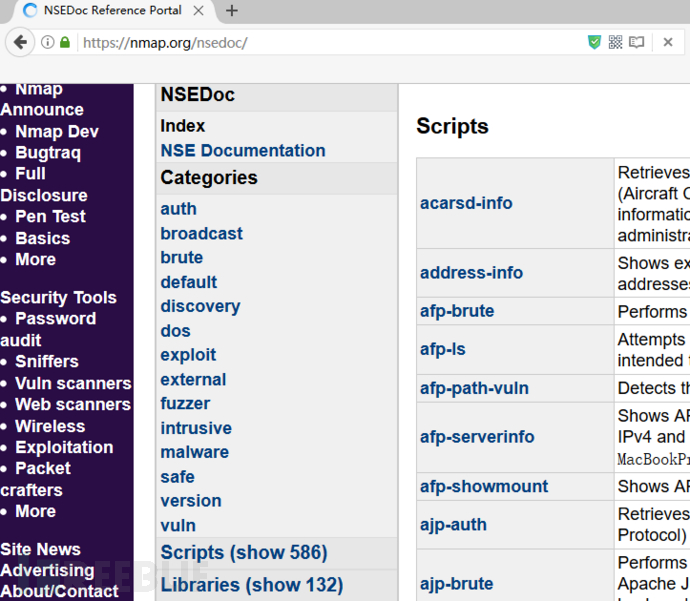Viewport: 690px width, 601px height.
Task: Open the afp-serverinfo script link
Action: point(477,437)
